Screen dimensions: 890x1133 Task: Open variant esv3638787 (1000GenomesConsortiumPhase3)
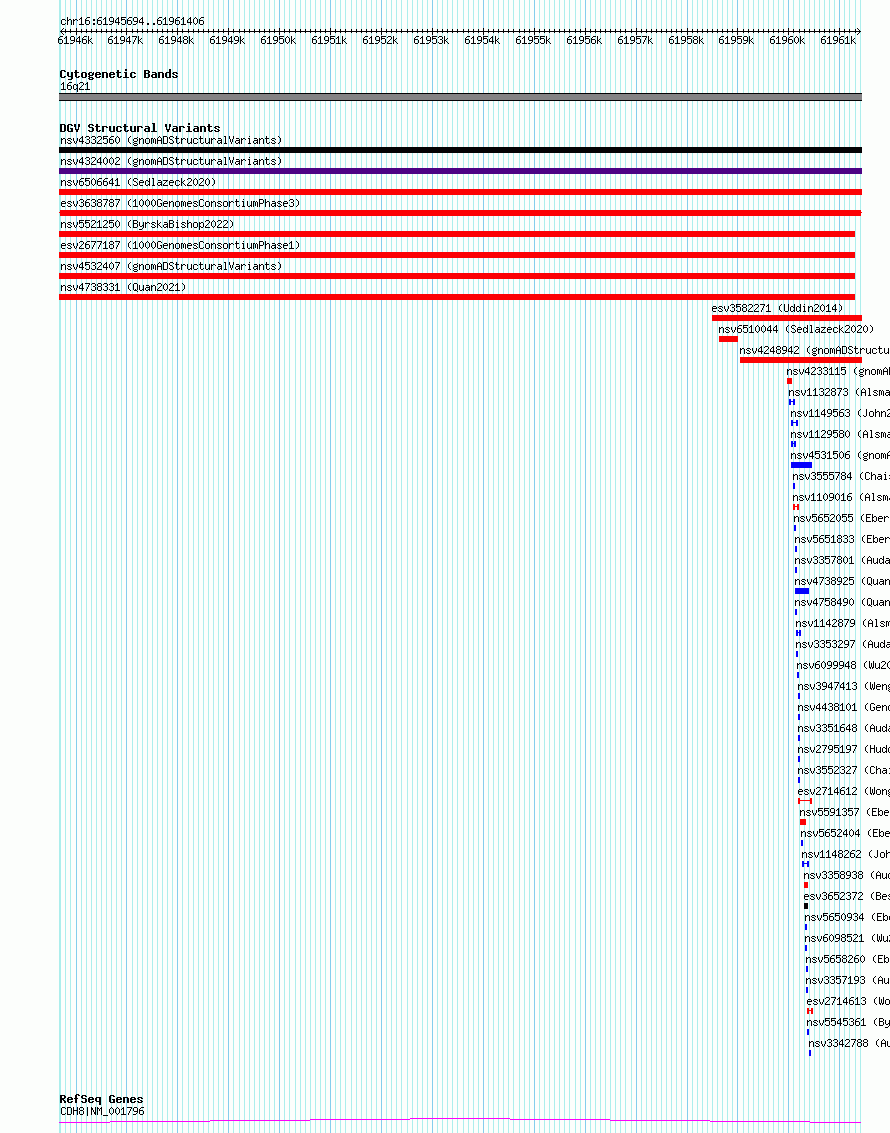[180, 203]
